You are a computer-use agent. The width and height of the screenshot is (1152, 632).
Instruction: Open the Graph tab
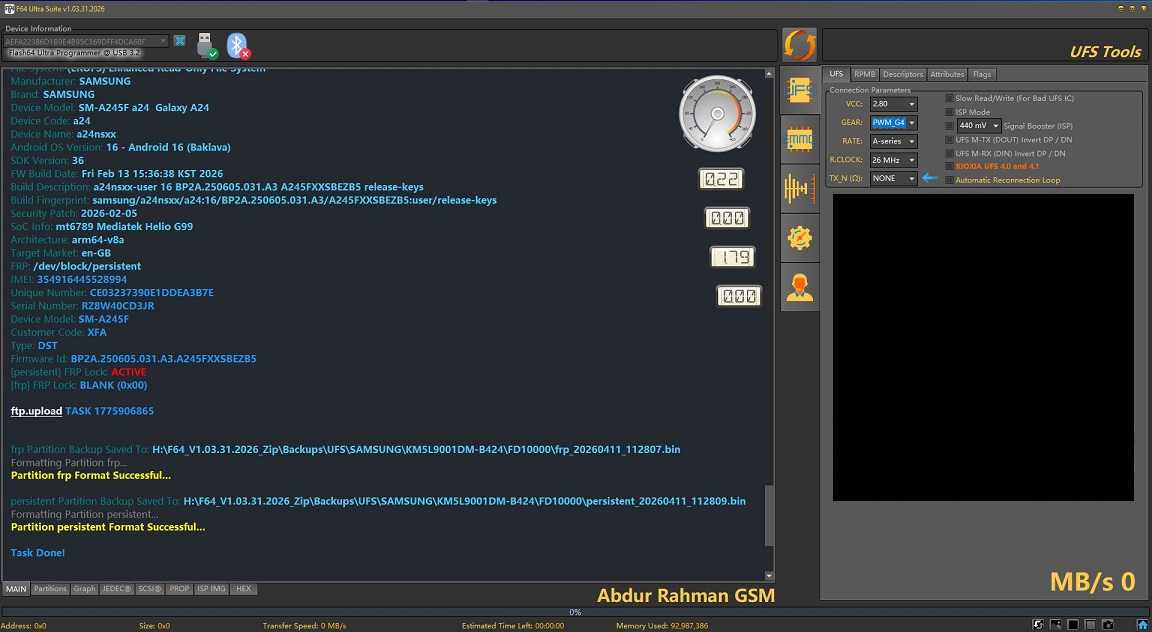[84, 589]
